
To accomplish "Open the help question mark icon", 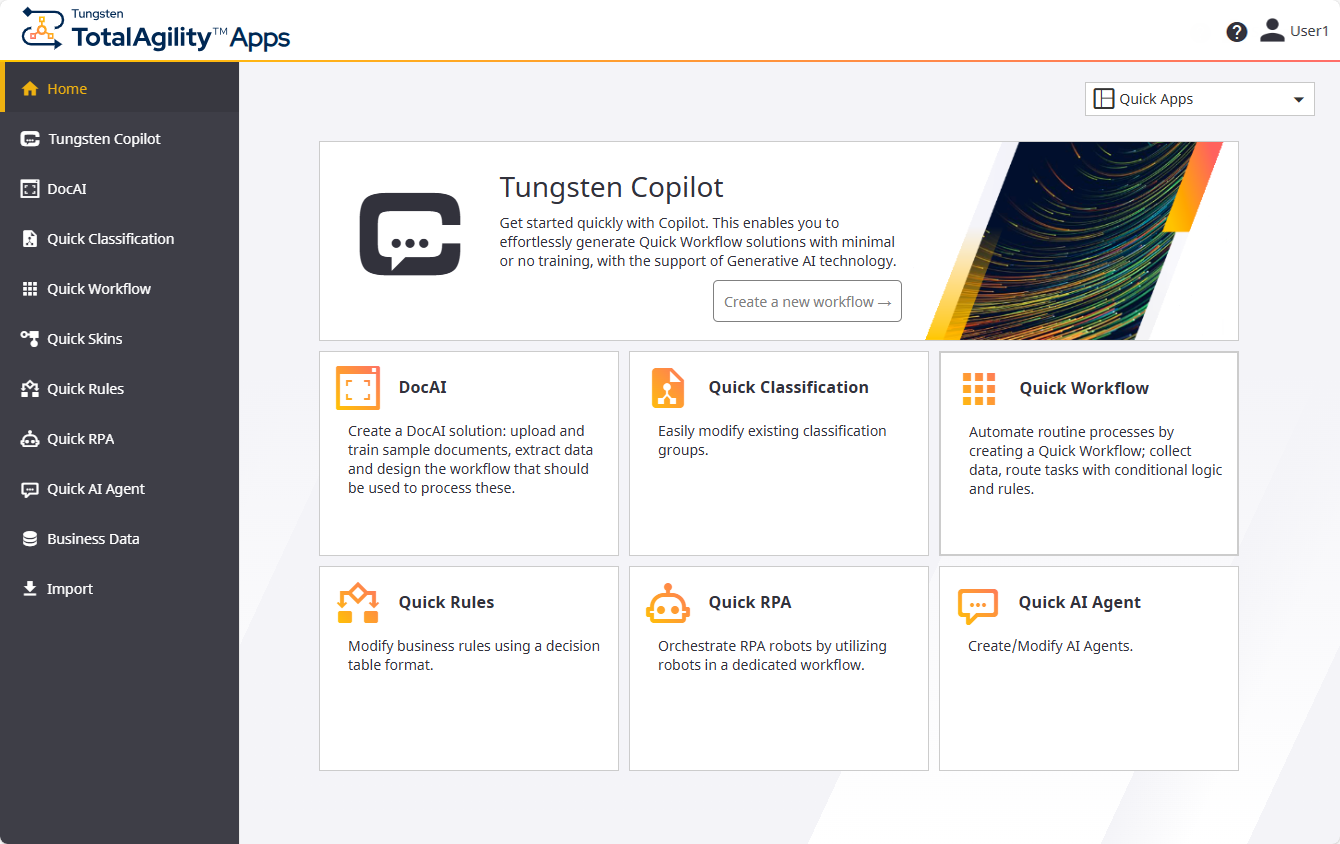I will 1236,31.
